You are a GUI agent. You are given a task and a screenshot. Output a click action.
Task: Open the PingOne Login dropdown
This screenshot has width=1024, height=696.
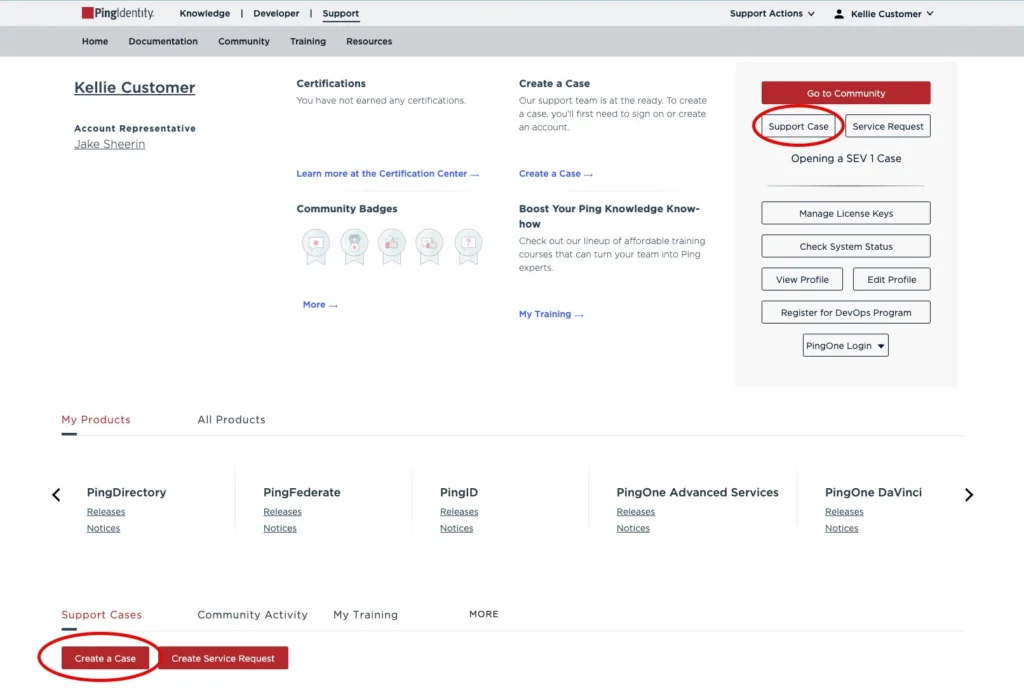coord(845,345)
